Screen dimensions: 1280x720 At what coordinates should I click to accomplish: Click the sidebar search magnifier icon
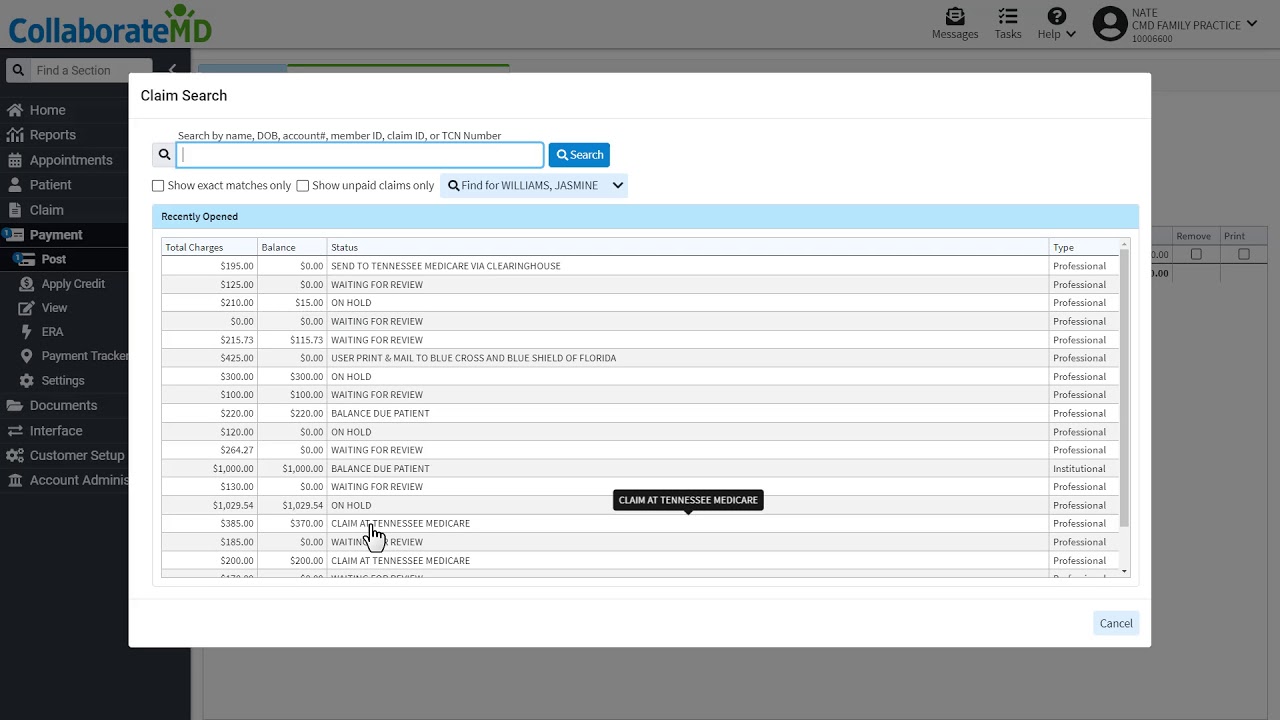point(18,70)
